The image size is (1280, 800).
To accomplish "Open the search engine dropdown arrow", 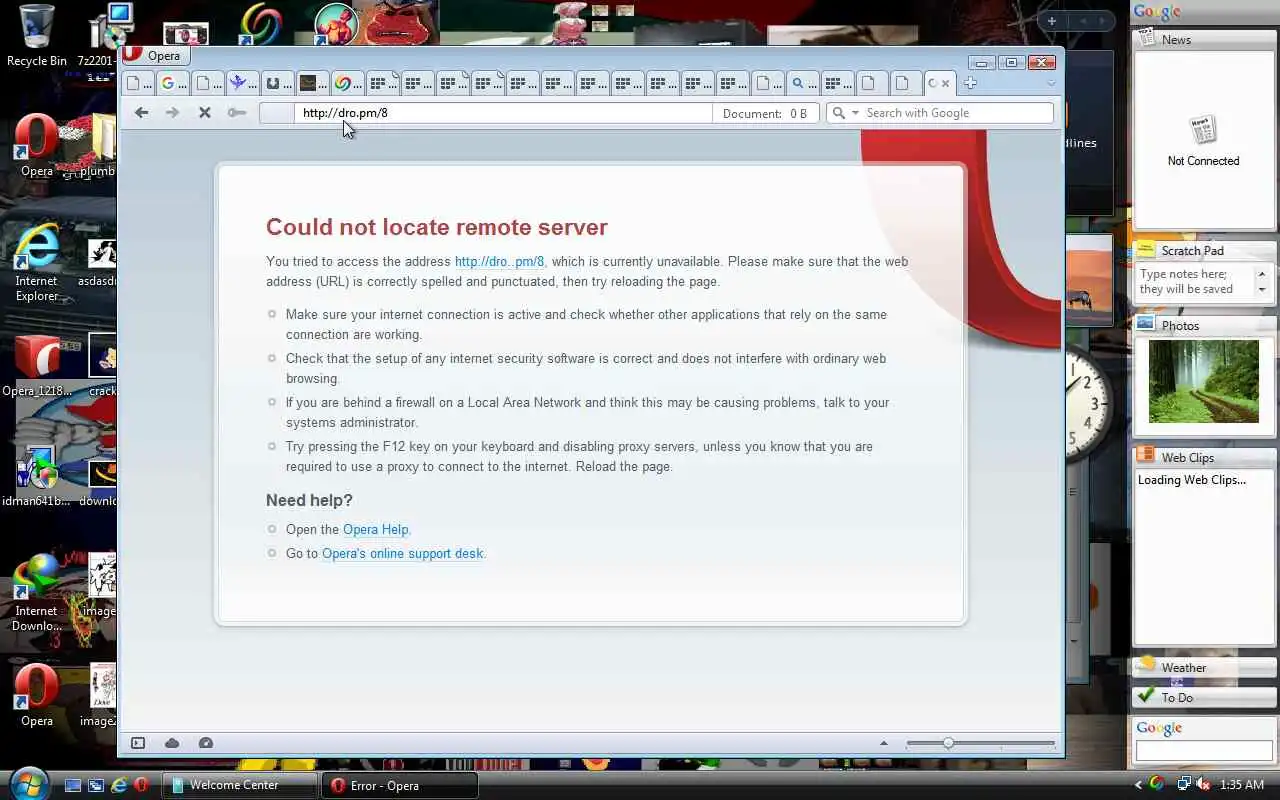I will (856, 113).
